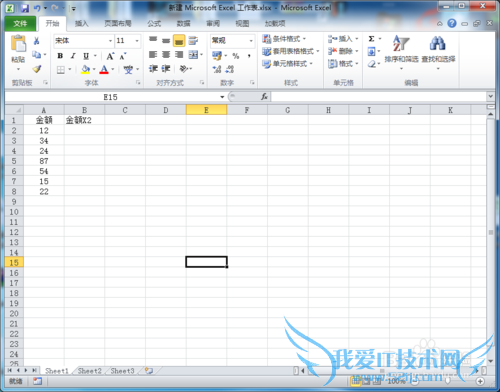Open font size dropdown 11
The height and width of the screenshot is (392, 500).
pos(137,41)
